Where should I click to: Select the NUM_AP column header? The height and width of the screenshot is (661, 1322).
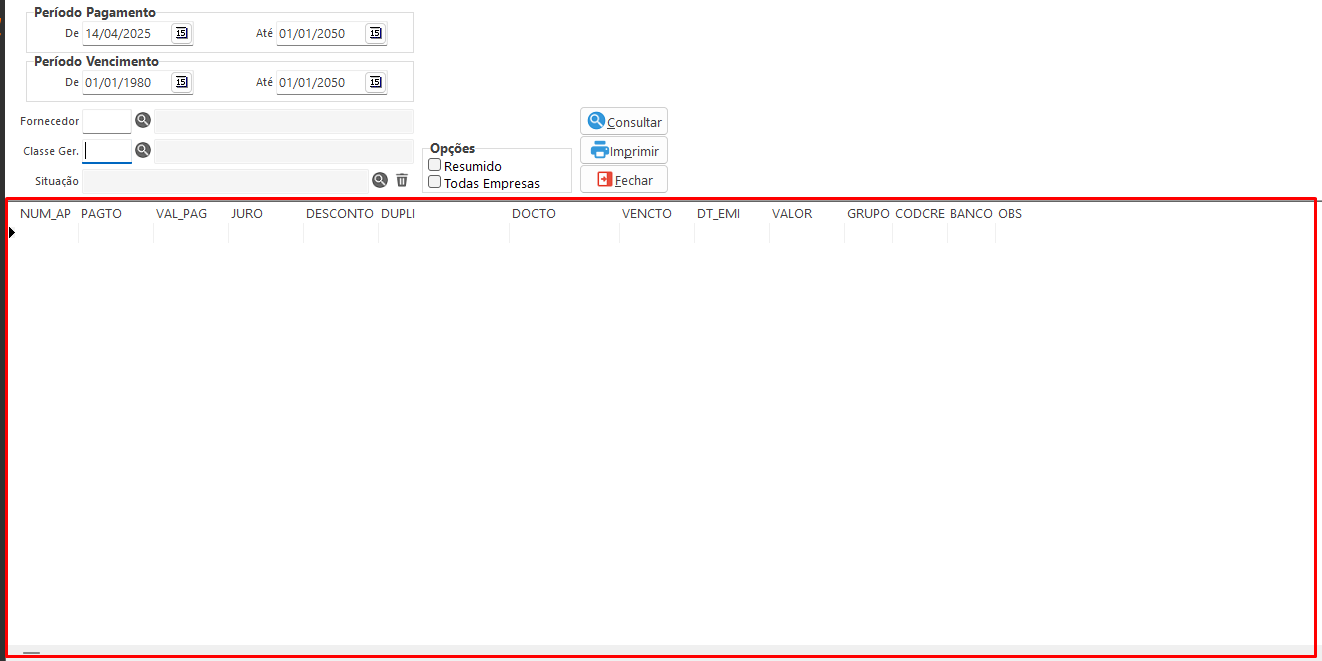(x=45, y=214)
